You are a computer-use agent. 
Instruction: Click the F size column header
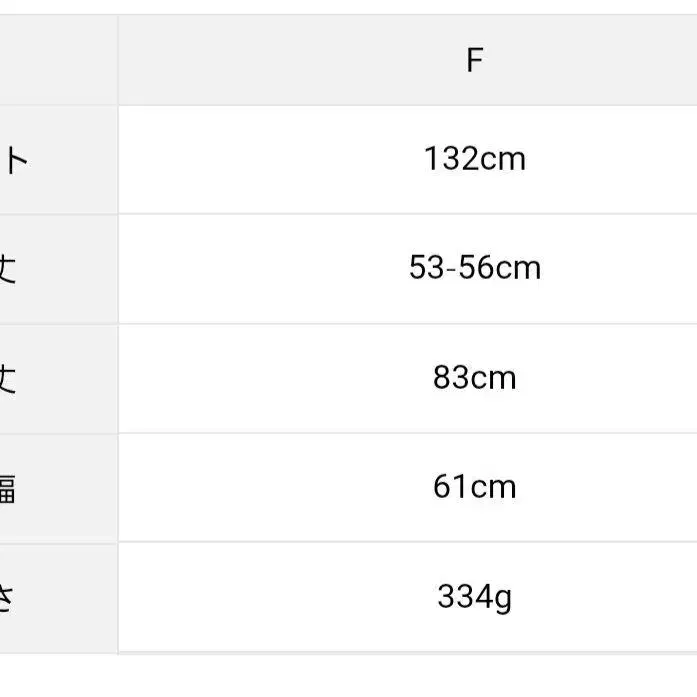click(474, 61)
